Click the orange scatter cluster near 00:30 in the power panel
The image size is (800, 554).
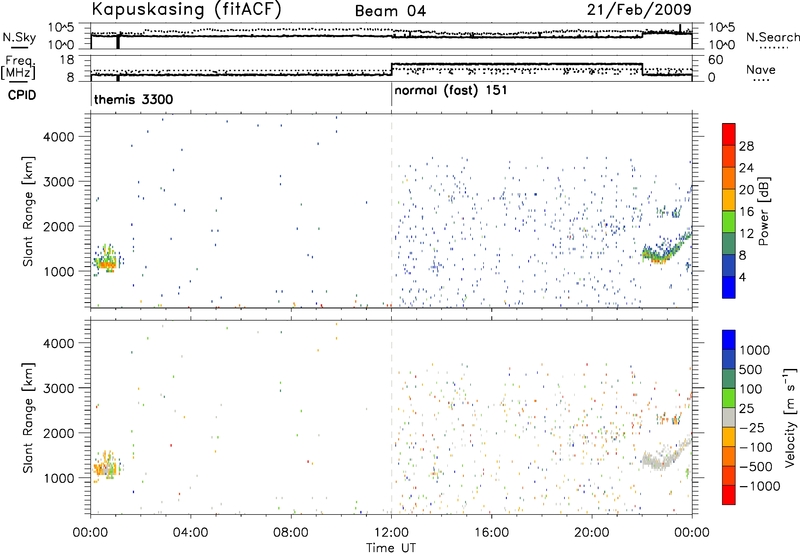[x=107, y=264]
